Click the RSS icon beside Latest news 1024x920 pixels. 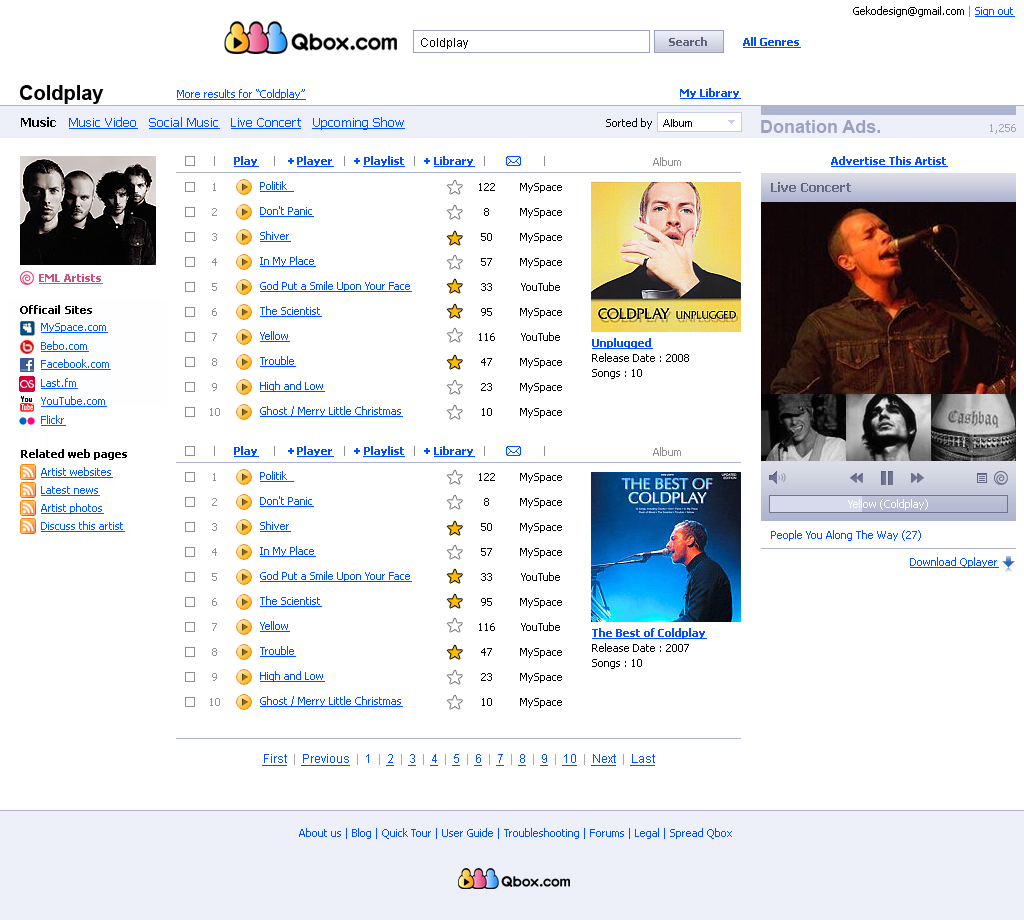(27, 490)
